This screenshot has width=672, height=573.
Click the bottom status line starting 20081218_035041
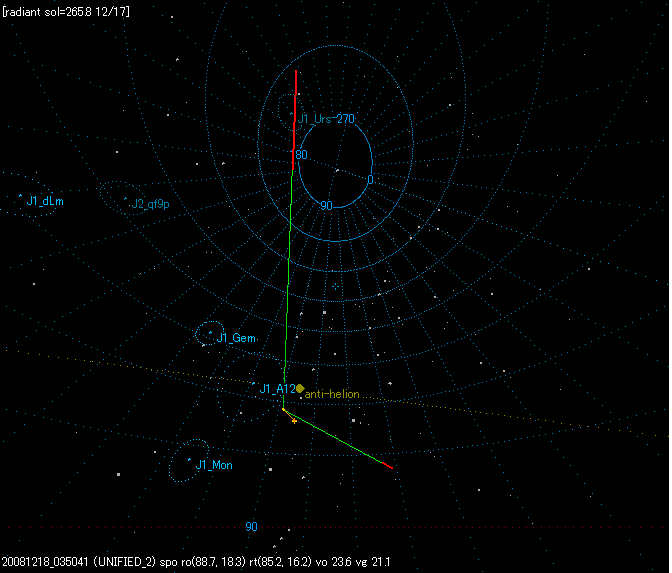click(x=196, y=562)
